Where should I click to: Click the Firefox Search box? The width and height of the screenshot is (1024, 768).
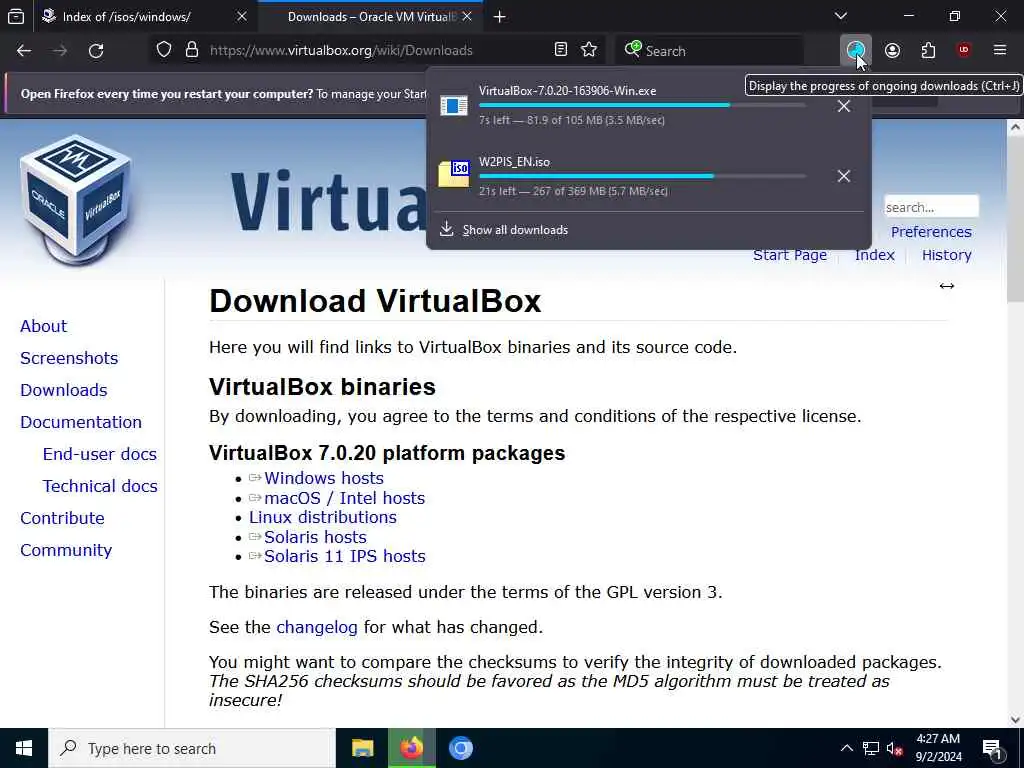tap(709, 50)
